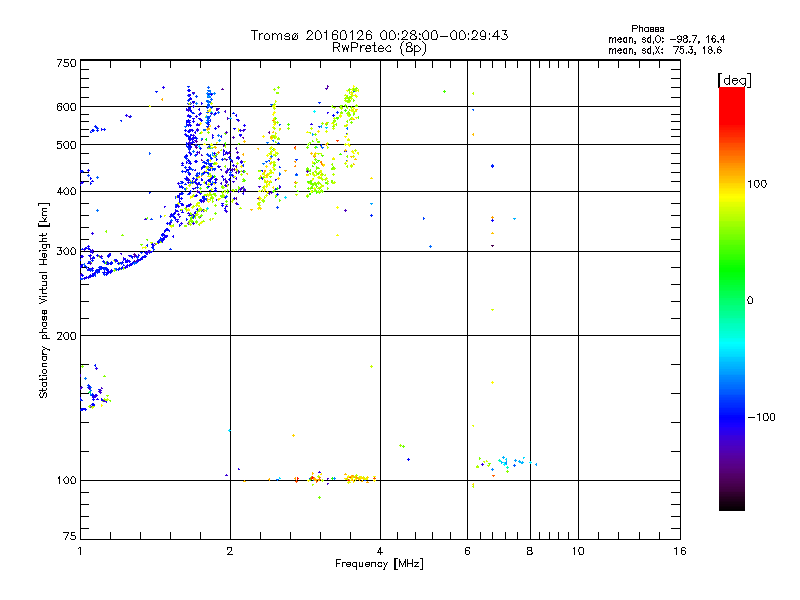The image size is (800, 600).
Task: Click the y-axis tick label "750"
Action: coord(66,64)
